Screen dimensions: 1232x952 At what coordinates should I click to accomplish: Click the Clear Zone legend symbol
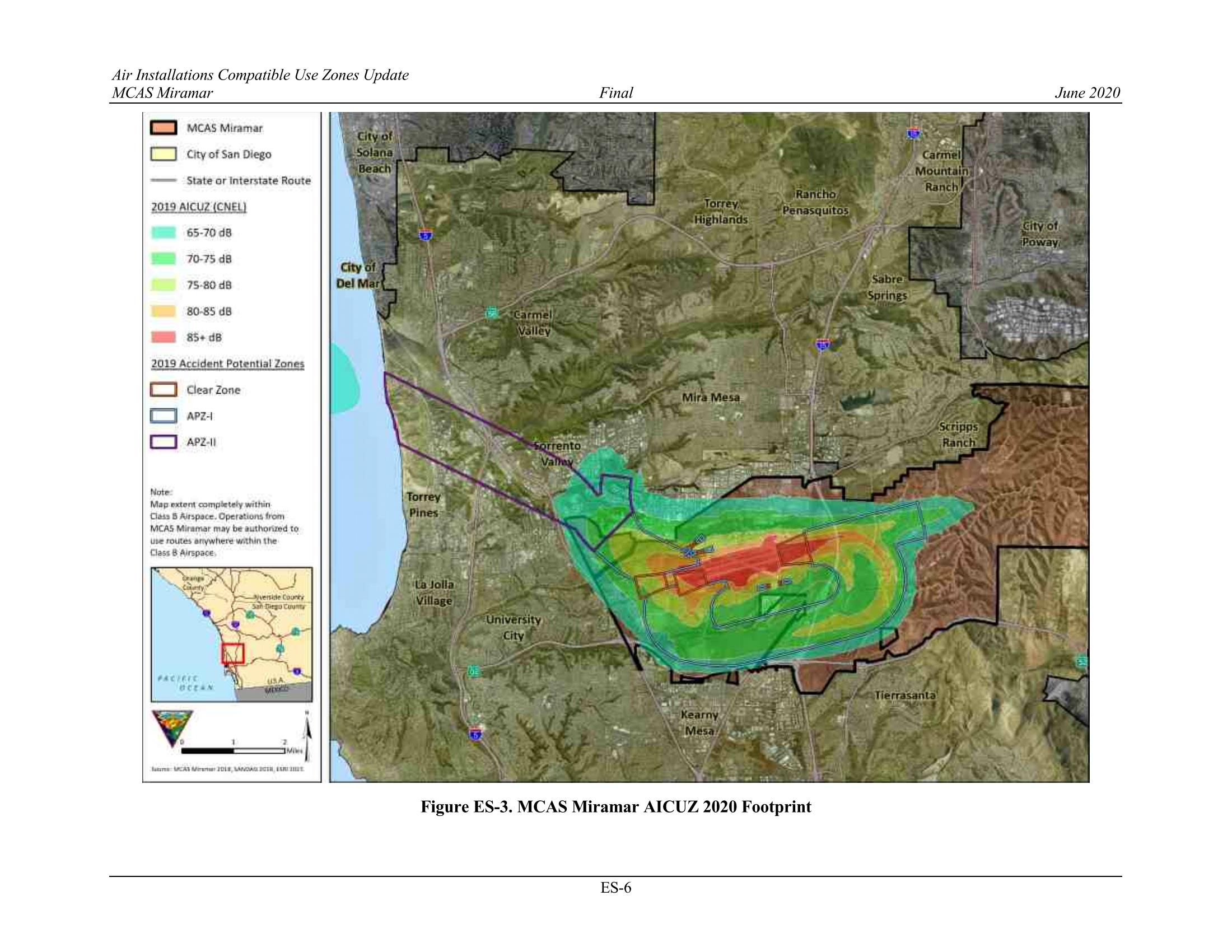pos(163,390)
